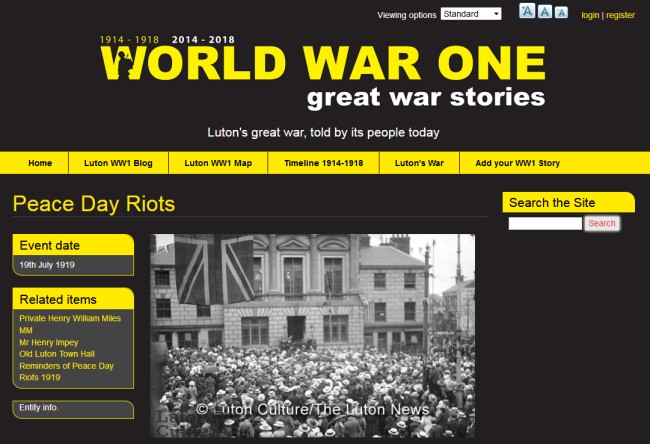The height and width of the screenshot is (444, 650).
Task: Follow the Old Luton Town Hall link
Action: pyautogui.click(x=57, y=354)
